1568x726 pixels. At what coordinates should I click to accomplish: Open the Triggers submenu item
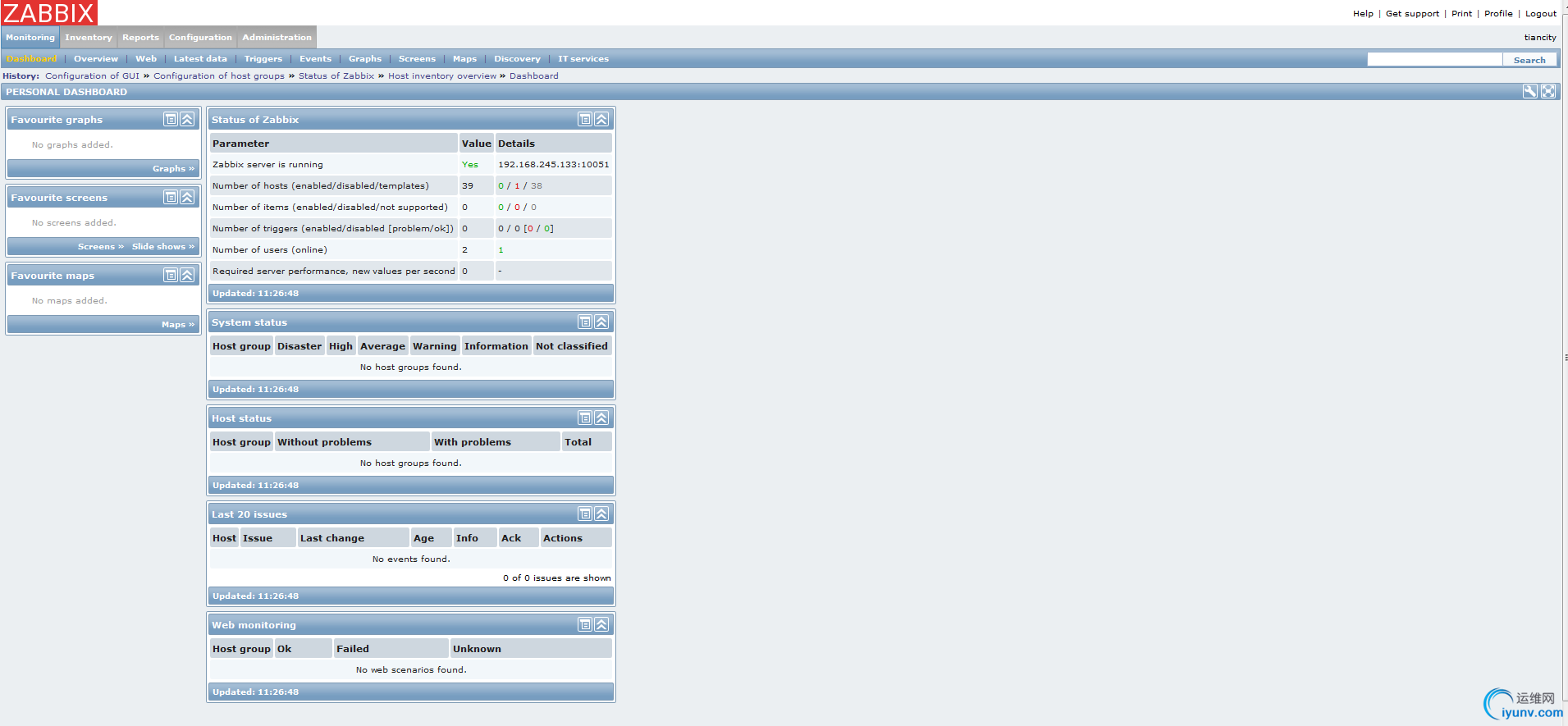pos(263,59)
